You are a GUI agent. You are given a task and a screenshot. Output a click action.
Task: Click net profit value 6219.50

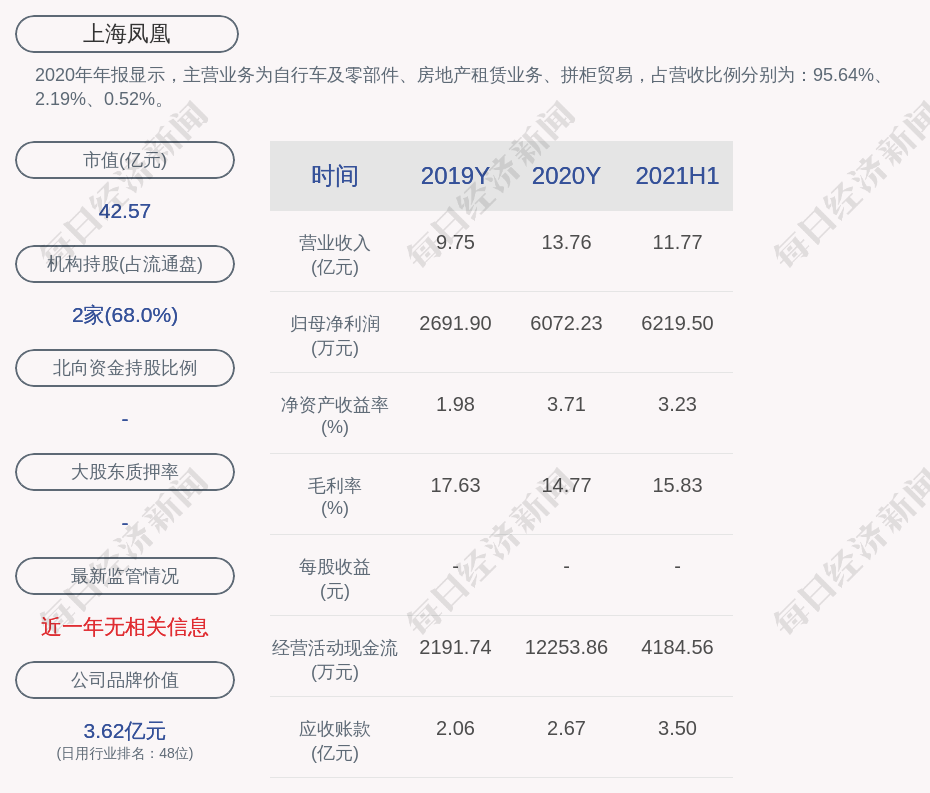click(677, 323)
